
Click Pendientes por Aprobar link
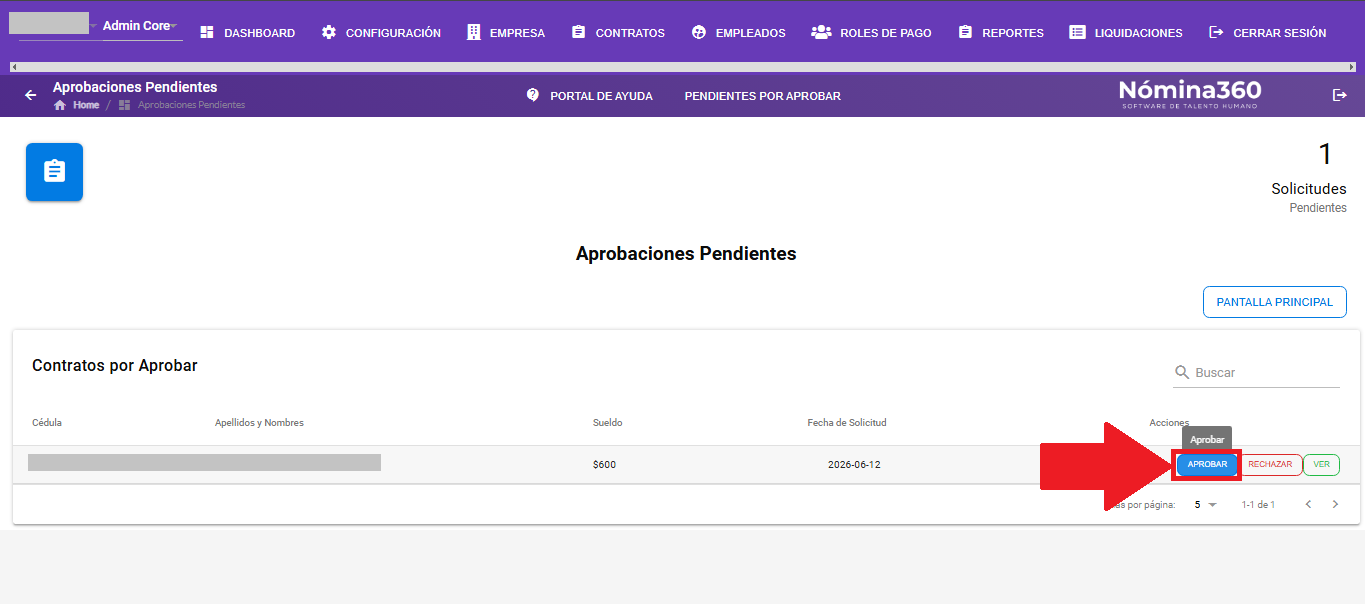coord(762,96)
